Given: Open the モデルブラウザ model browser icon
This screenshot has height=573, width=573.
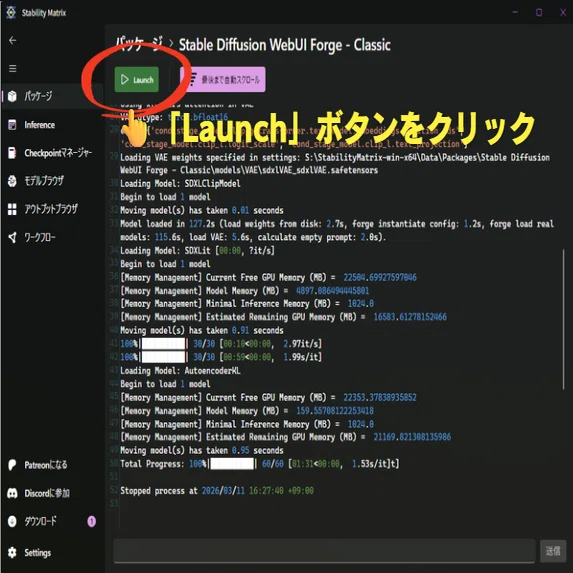Looking at the screenshot, I should pos(12,181).
